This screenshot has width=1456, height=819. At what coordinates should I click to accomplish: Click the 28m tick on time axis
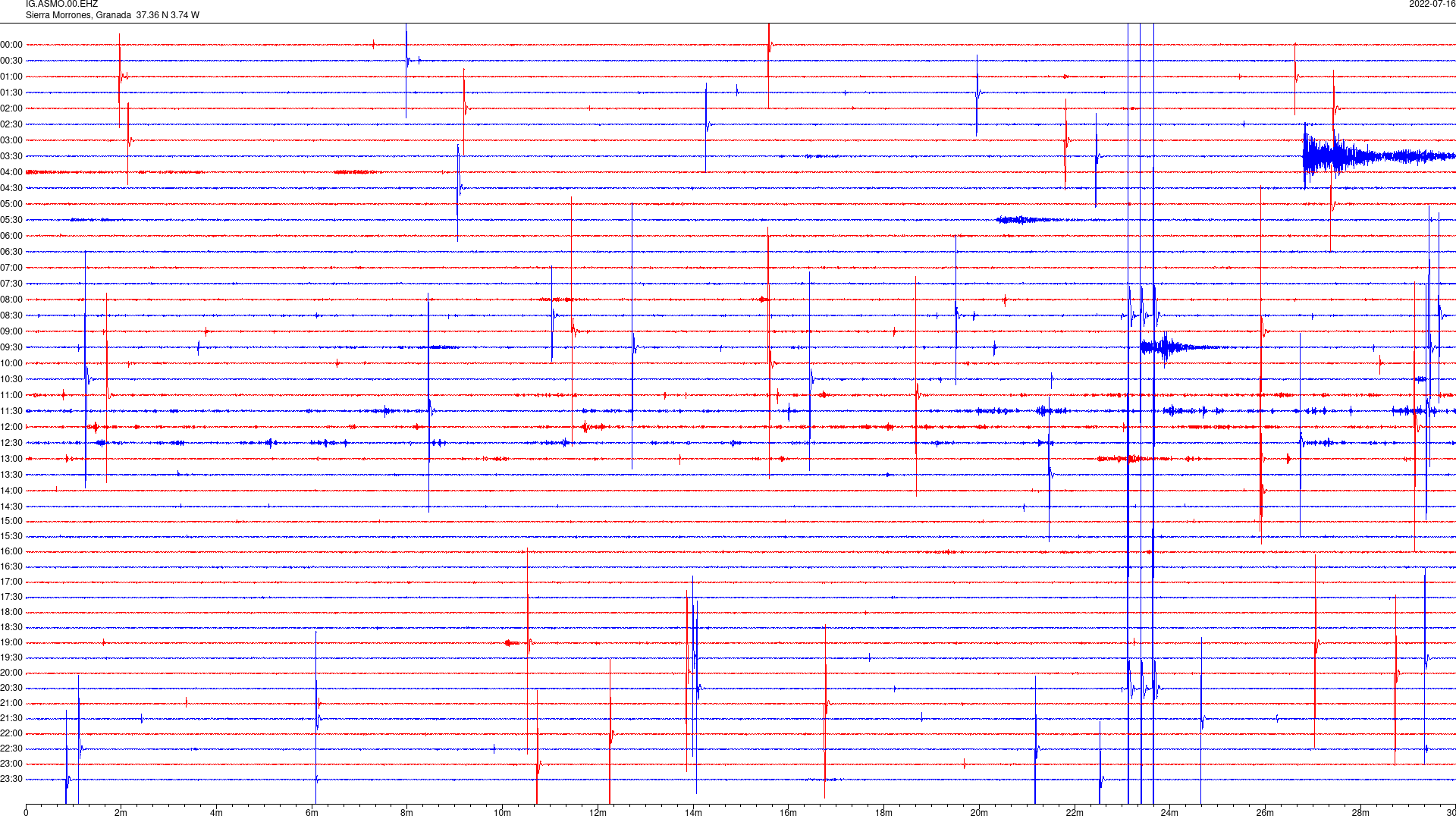click(x=1360, y=813)
